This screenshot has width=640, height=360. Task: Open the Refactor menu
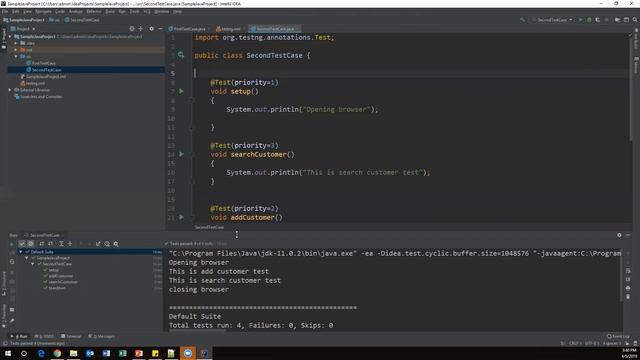pos(93,11)
